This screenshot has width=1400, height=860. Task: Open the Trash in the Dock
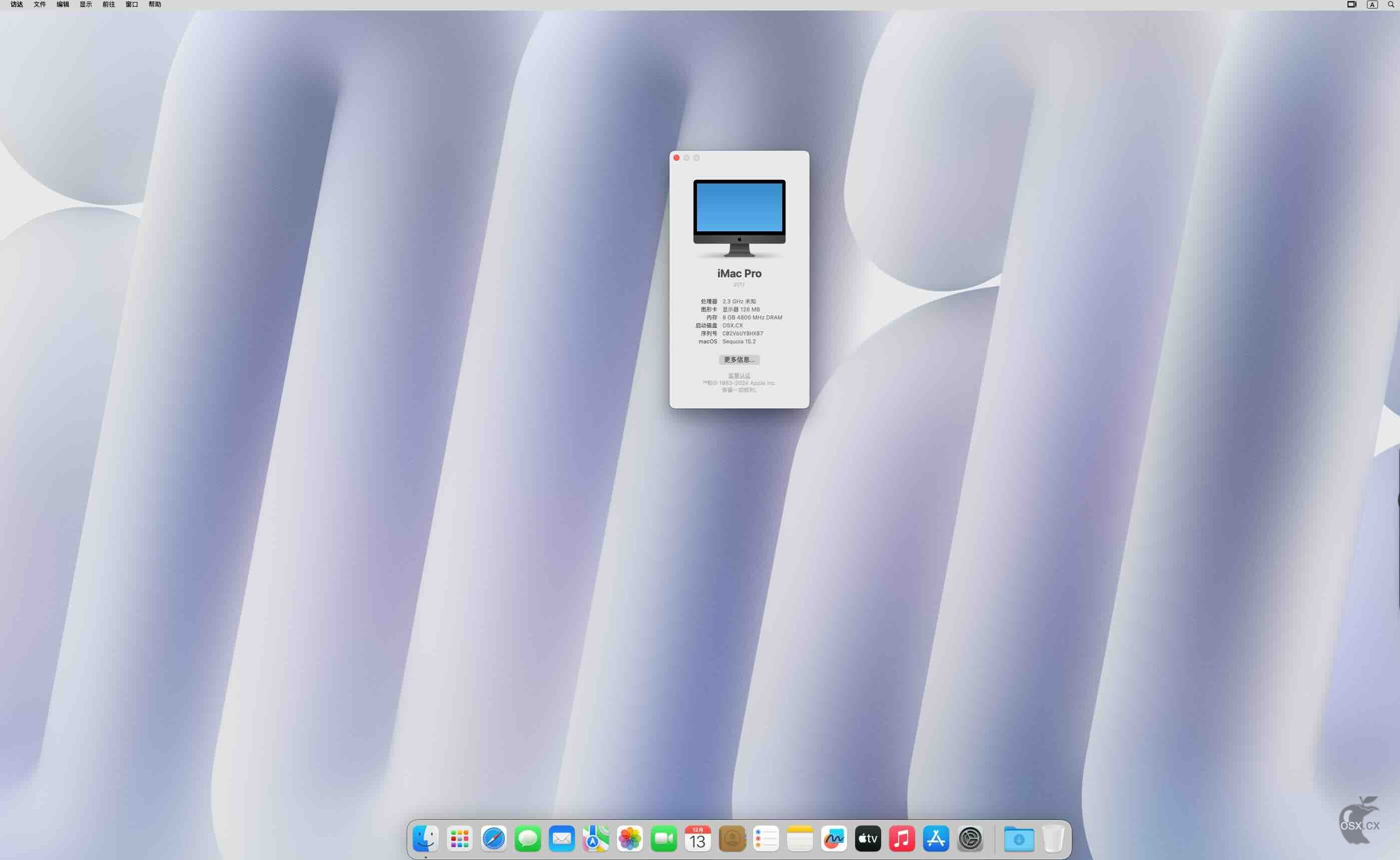[1053, 838]
